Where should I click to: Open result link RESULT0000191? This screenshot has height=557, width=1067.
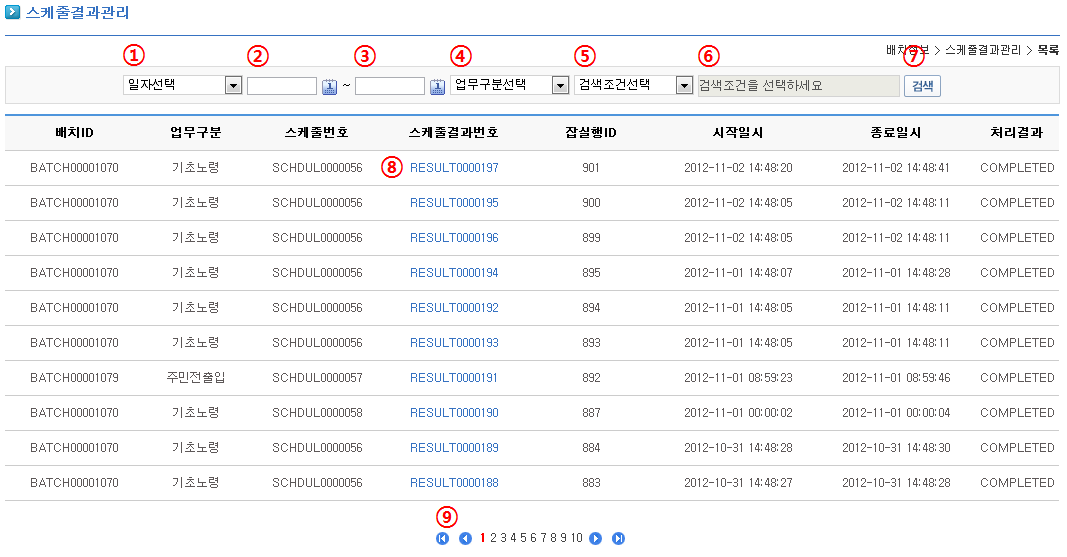(454, 378)
